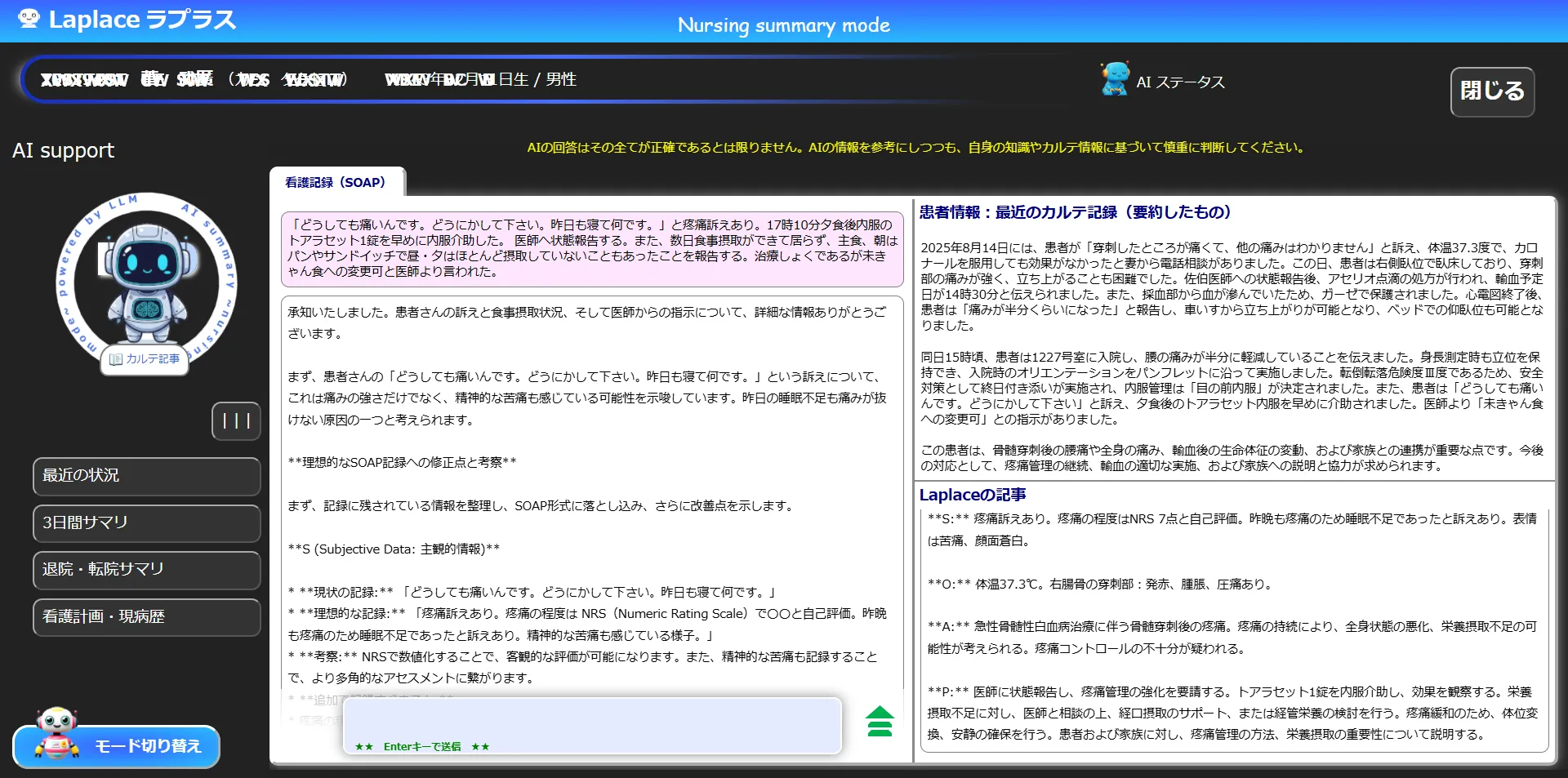The image size is (1568, 778).
Task: Click the AI ステータス robot icon
Action: (x=1116, y=79)
